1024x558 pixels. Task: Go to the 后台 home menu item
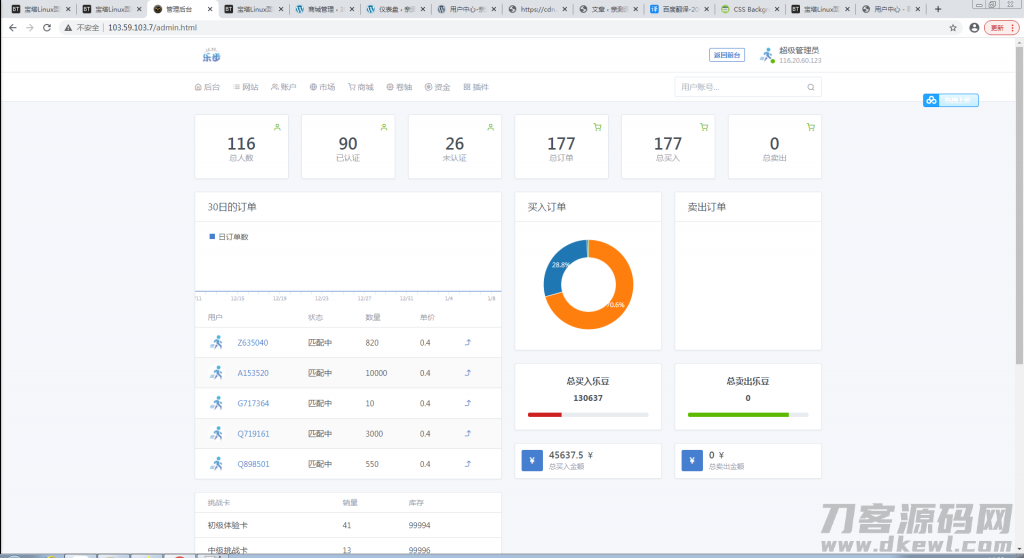[208, 87]
